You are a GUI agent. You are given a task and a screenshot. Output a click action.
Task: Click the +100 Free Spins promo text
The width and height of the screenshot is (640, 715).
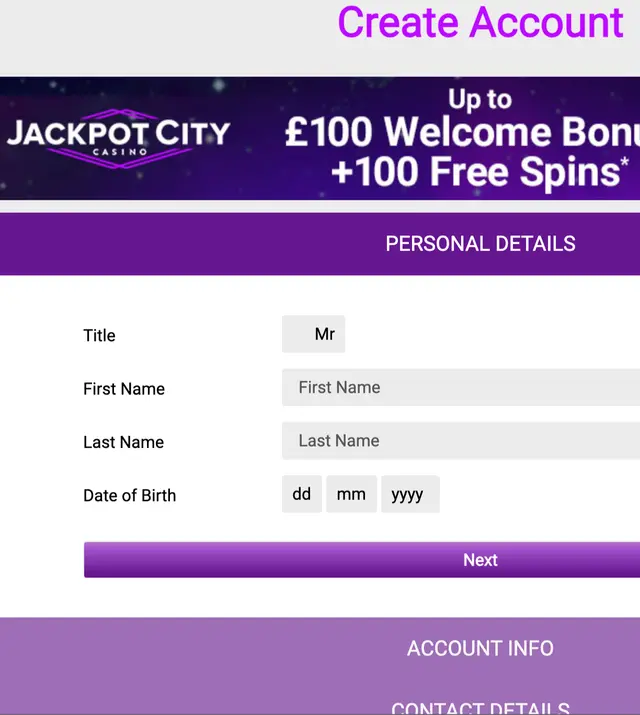[x=475, y=172]
